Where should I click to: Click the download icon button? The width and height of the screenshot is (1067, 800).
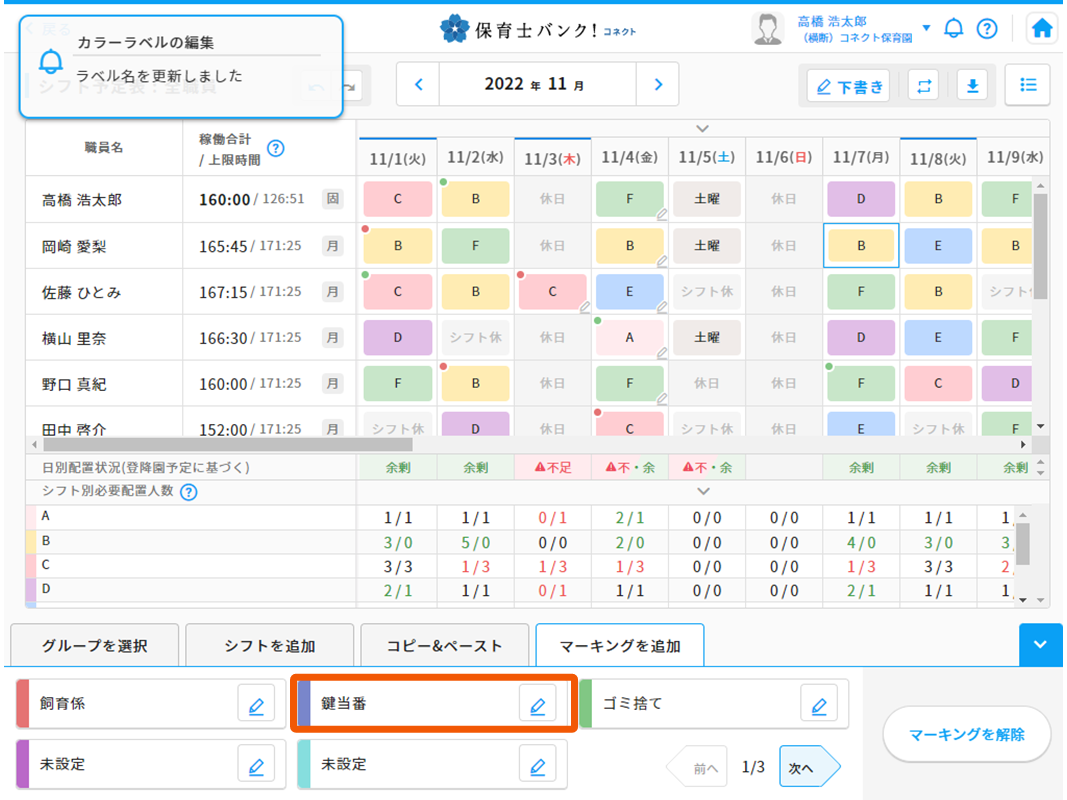(x=971, y=86)
